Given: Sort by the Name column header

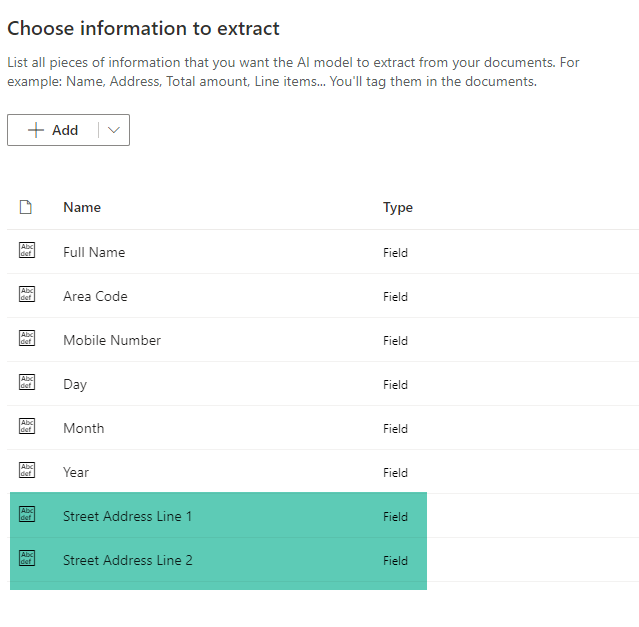Looking at the screenshot, I should coord(82,207).
